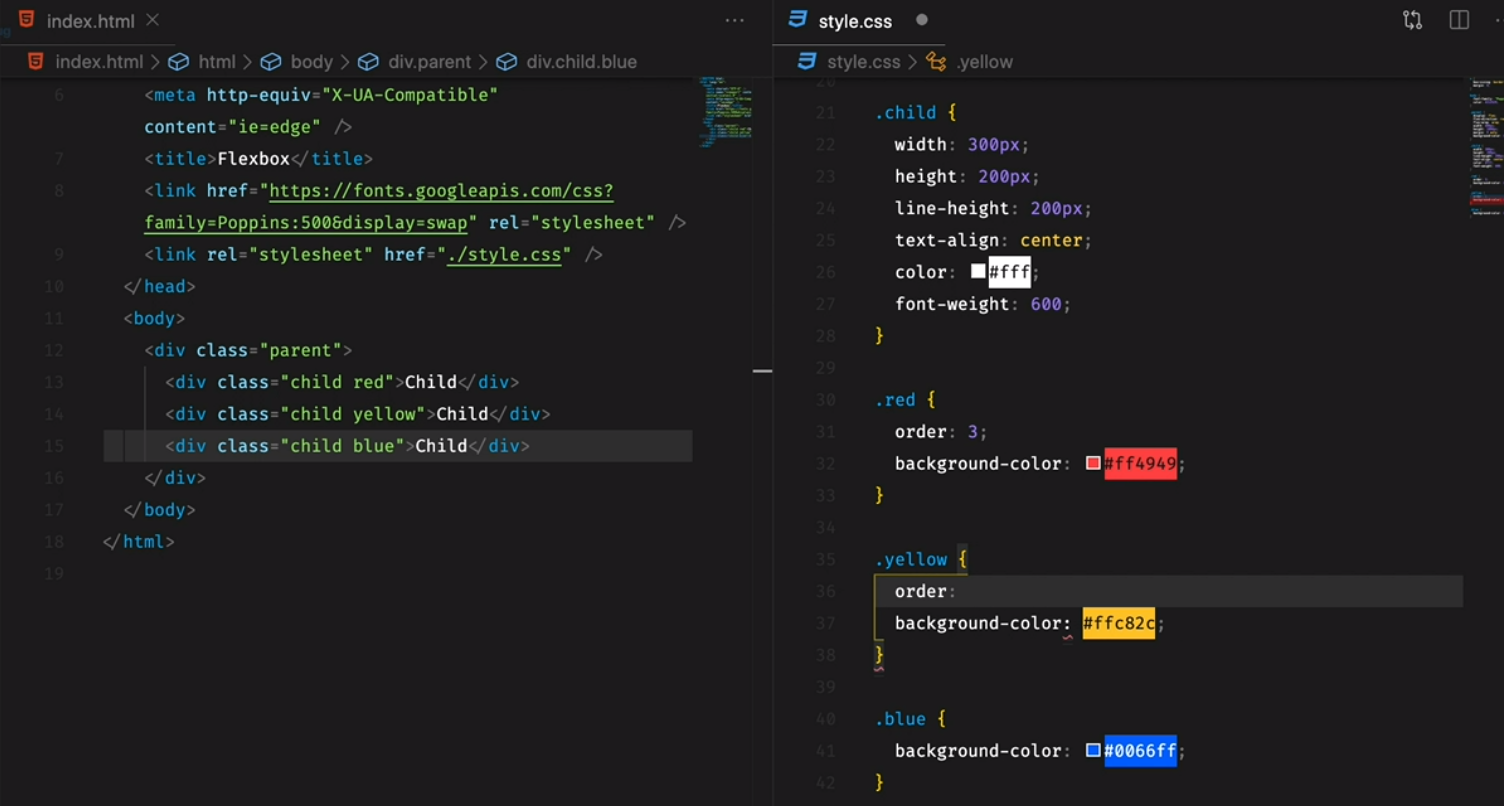The height and width of the screenshot is (806, 1504).
Task: Select the body breadcrumb segment
Action: click(x=312, y=62)
